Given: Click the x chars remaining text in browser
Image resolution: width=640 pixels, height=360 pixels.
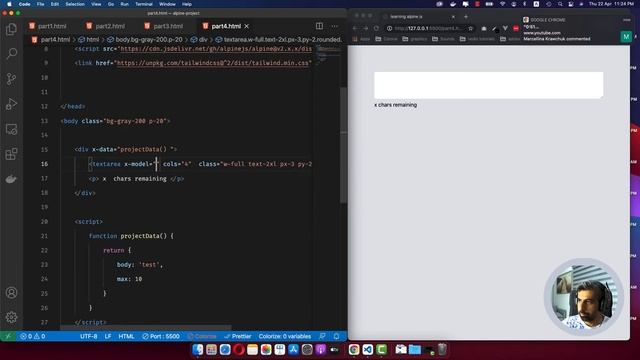Looking at the screenshot, I should [396, 105].
